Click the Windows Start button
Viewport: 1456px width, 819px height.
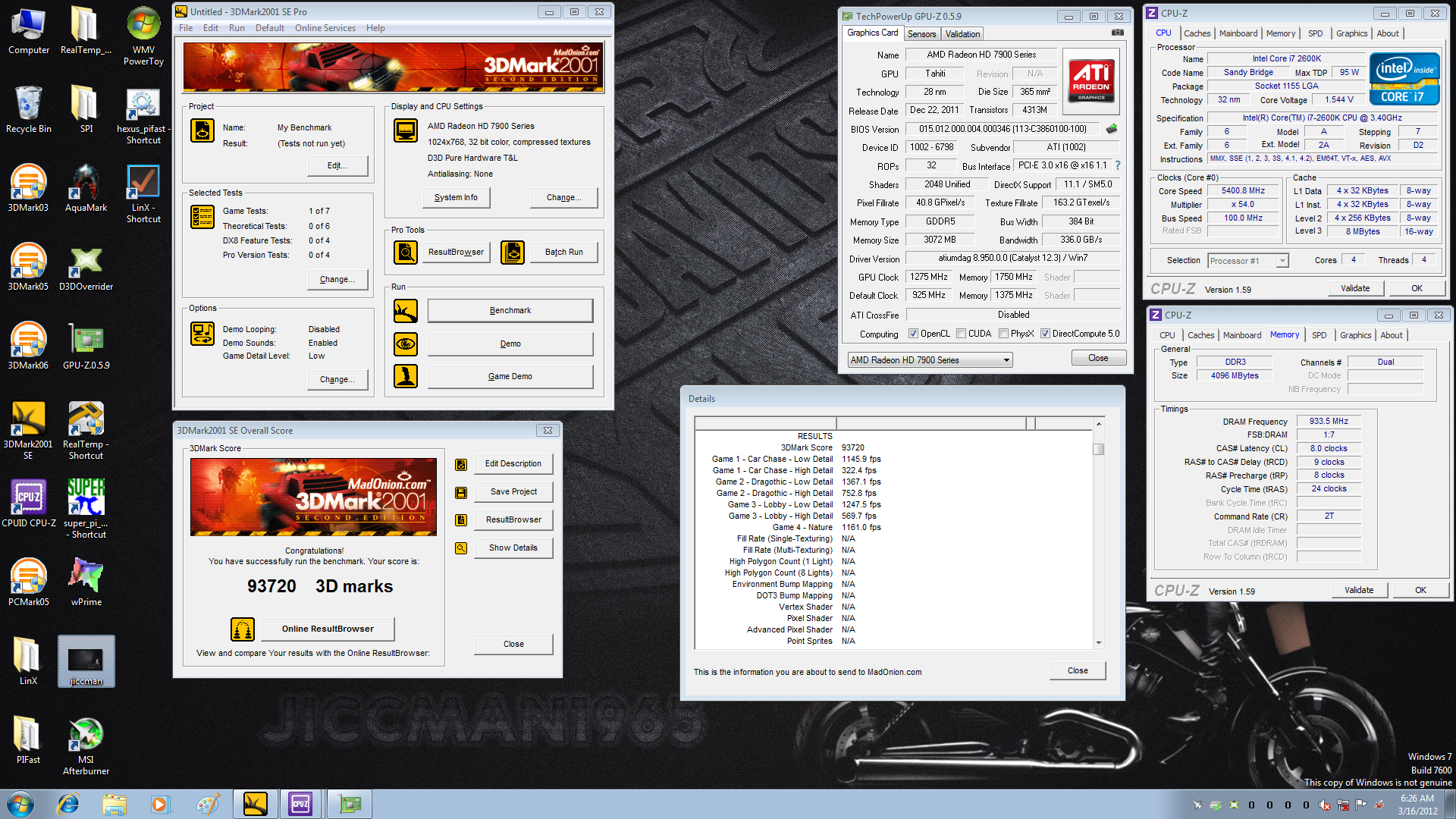click(x=20, y=804)
